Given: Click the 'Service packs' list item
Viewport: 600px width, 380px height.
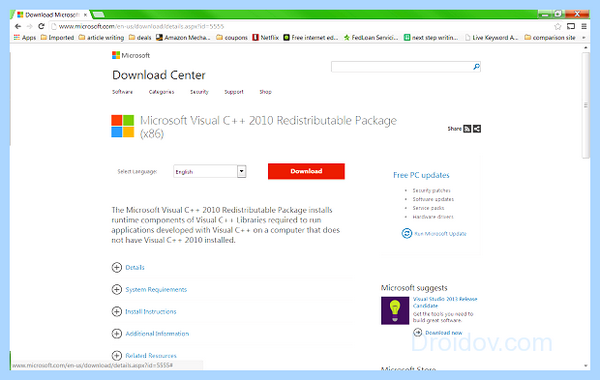Looking at the screenshot, I should 428,208.
